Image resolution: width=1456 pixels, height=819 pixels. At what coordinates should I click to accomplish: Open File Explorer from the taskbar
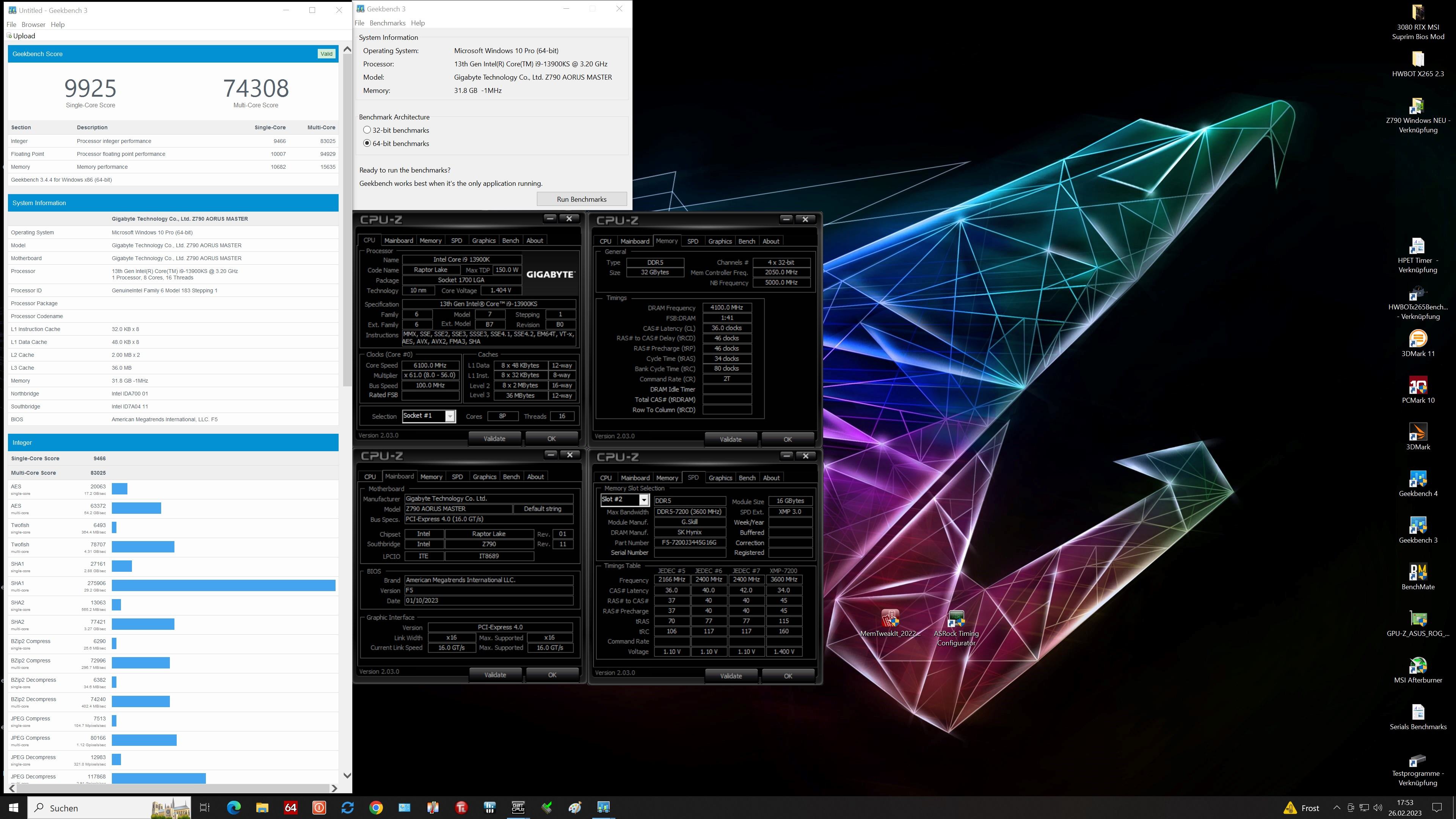262,808
